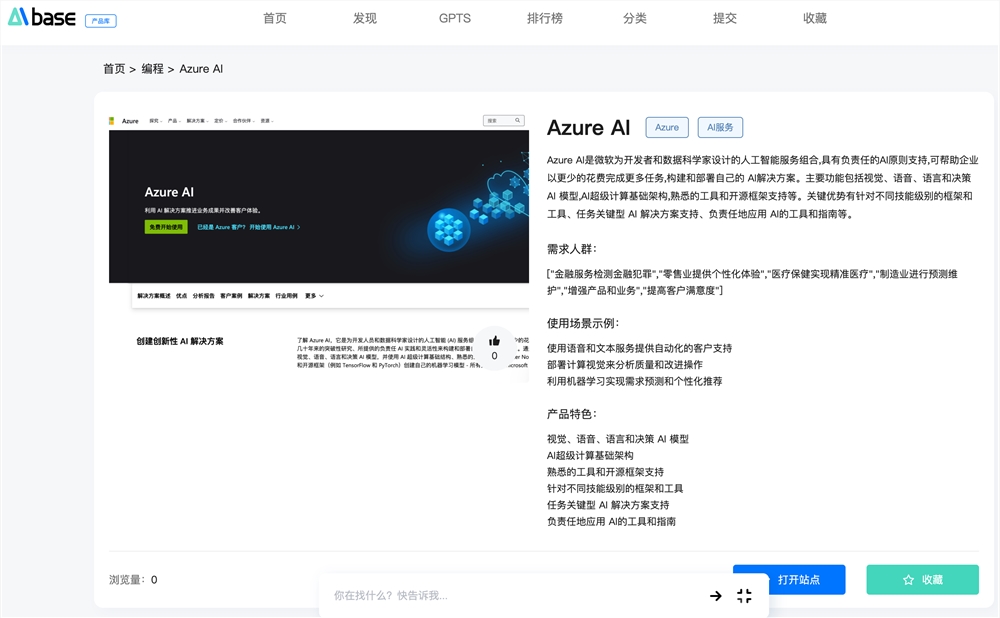1000x618 pixels.
Task: Open the Azure AI website screenshot
Action: [x=319, y=247]
